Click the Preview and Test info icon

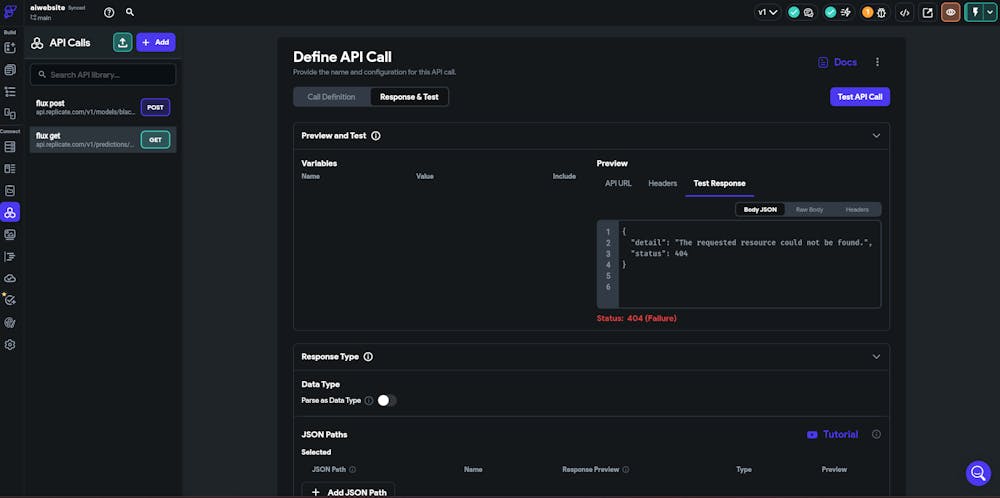pos(376,136)
